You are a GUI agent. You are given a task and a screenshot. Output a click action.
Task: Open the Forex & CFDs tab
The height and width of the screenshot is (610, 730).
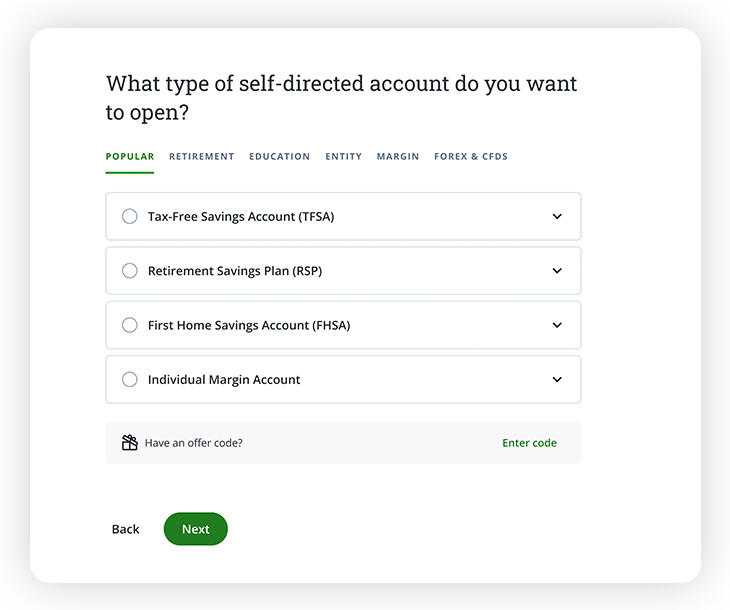(471, 157)
